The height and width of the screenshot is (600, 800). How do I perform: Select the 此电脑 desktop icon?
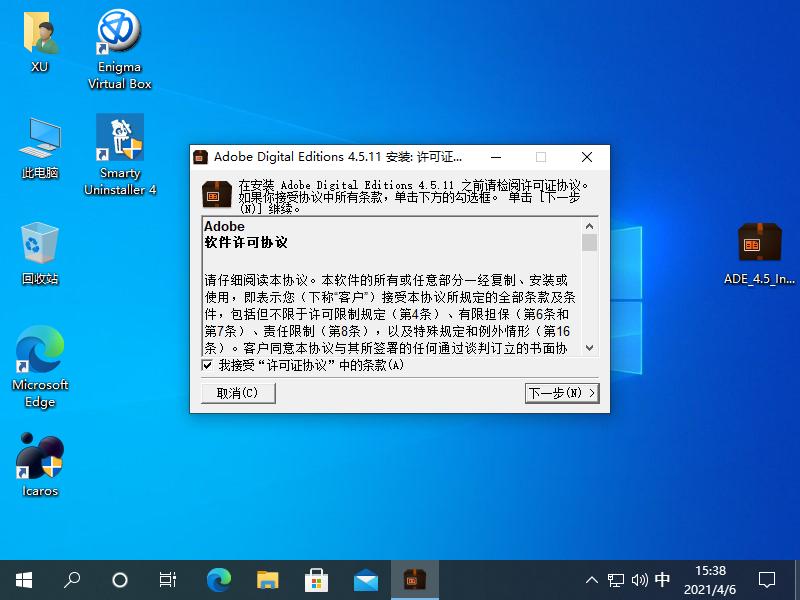(40, 148)
